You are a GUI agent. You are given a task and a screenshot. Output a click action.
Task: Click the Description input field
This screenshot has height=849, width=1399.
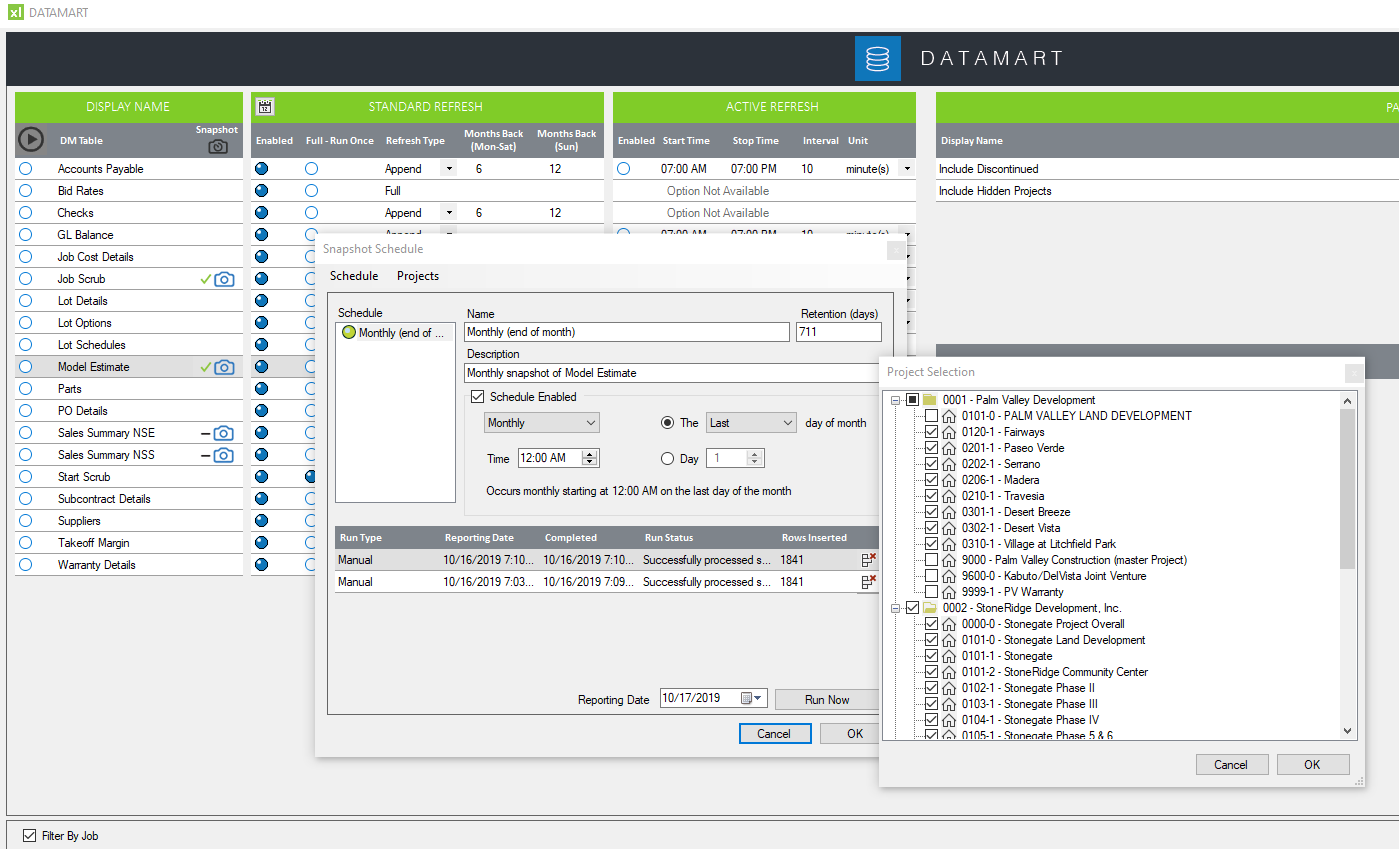tap(672, 373)
